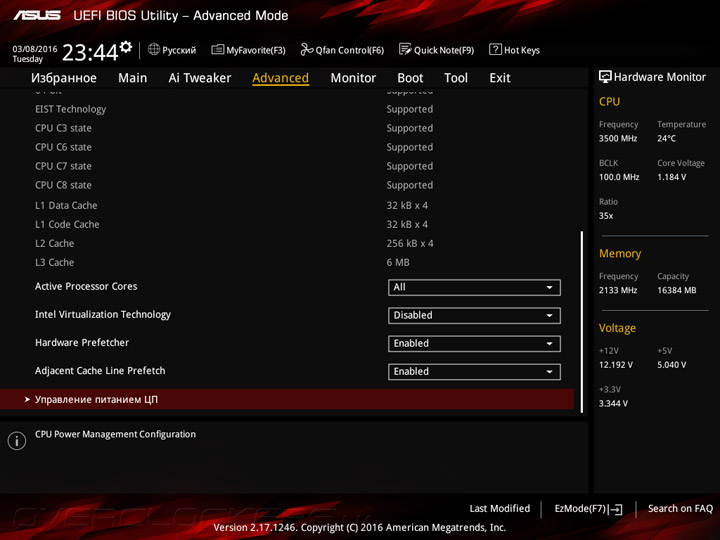This screenshot has width=720, height=540.
Task: Click Search on FAQ
Action: 681,509
